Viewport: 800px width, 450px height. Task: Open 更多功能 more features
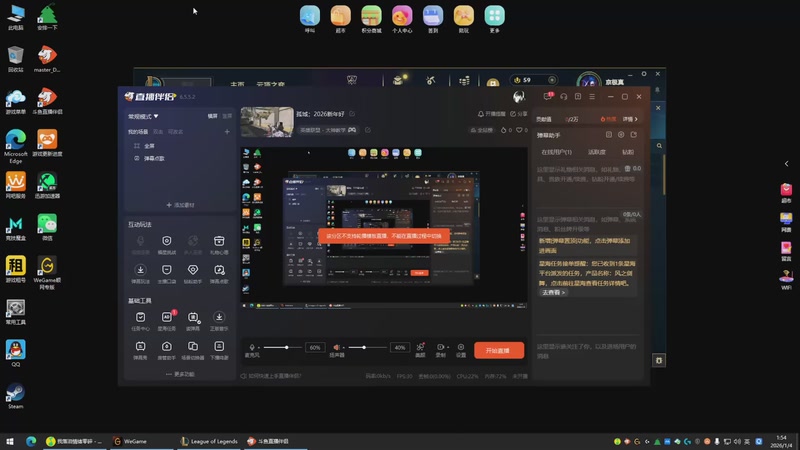(x=180, y=374)
